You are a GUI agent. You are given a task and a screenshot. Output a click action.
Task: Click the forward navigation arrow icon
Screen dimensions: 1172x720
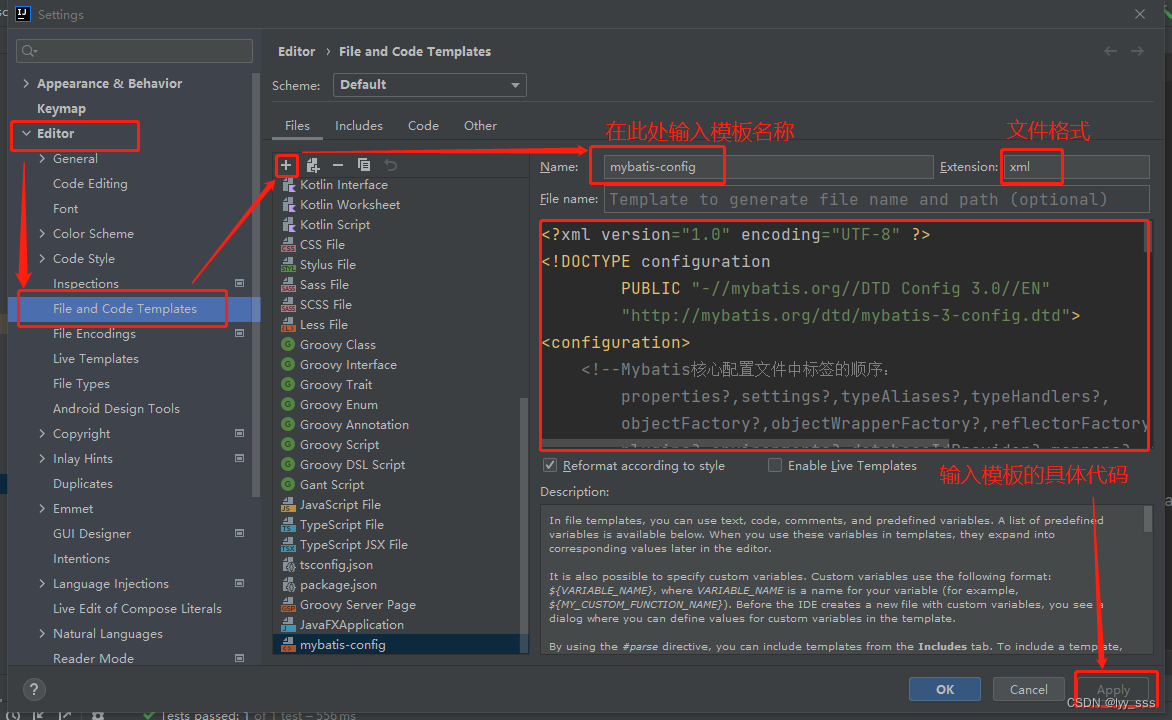point(1138,51)
